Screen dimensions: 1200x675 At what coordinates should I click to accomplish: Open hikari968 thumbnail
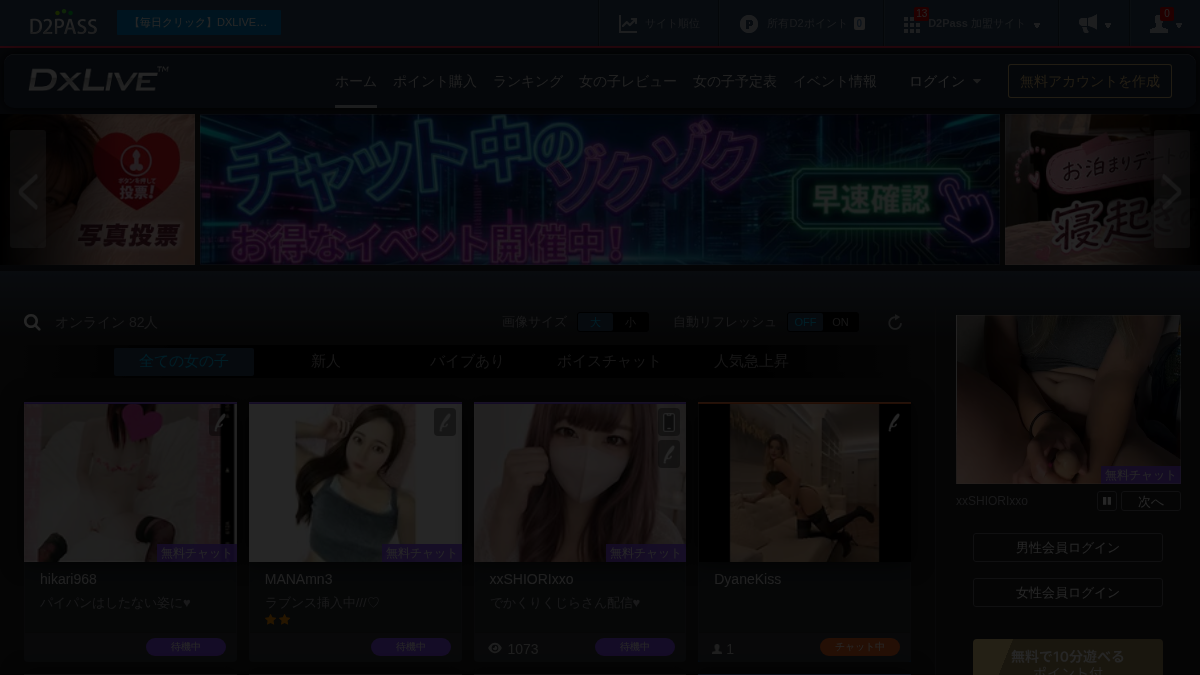tap(130, 482)
